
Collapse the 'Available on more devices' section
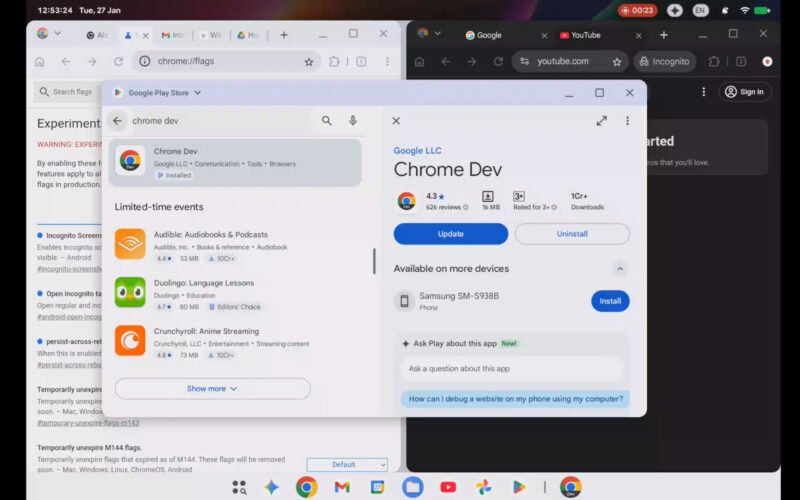(619, 269)
